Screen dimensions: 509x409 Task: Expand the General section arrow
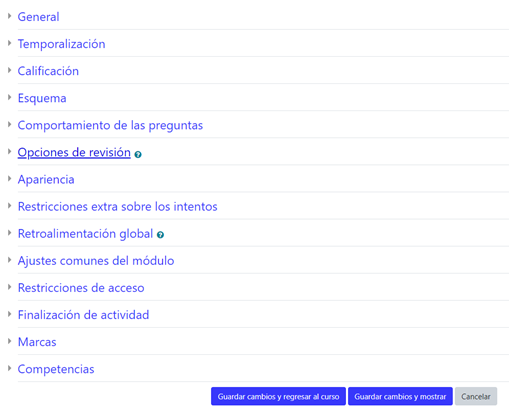click(9, 16)
